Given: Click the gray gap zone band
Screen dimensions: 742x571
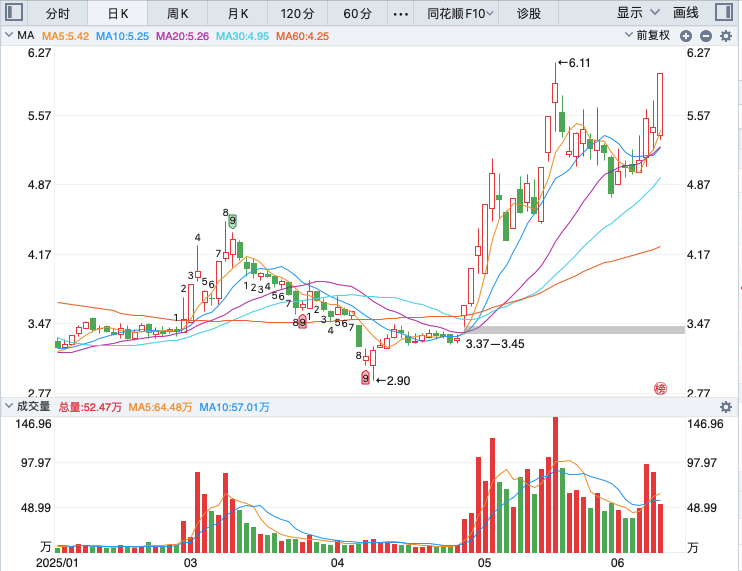Looking at the screenshot, I should point(575,330).
